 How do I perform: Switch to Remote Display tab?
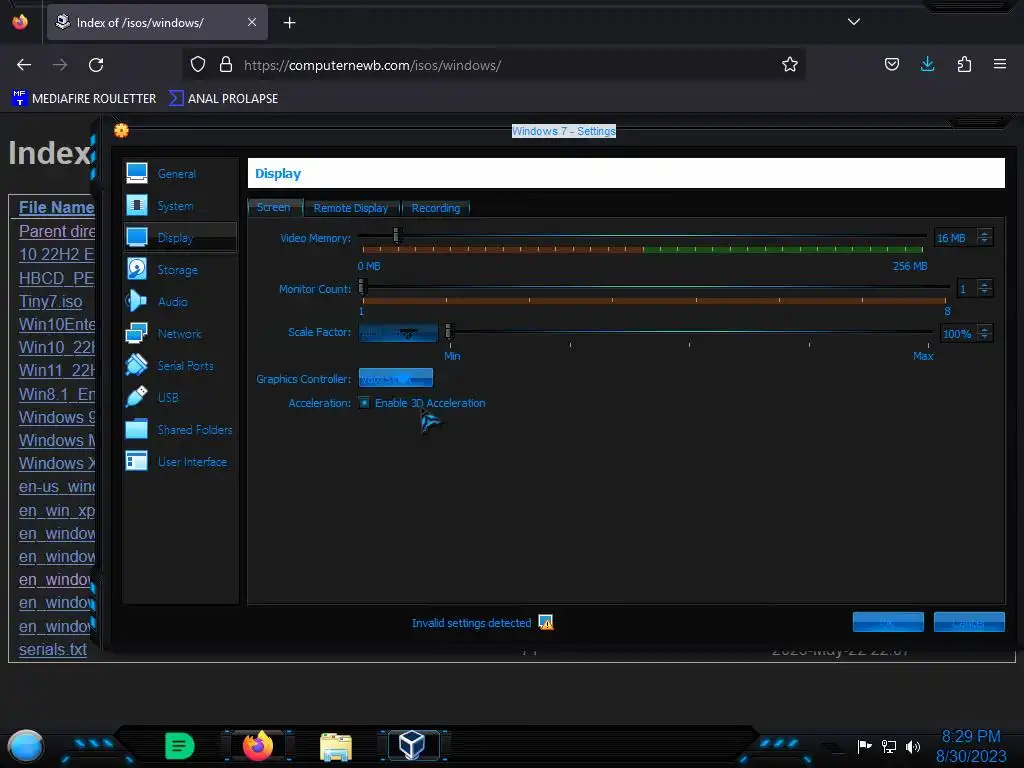point(351,208)
